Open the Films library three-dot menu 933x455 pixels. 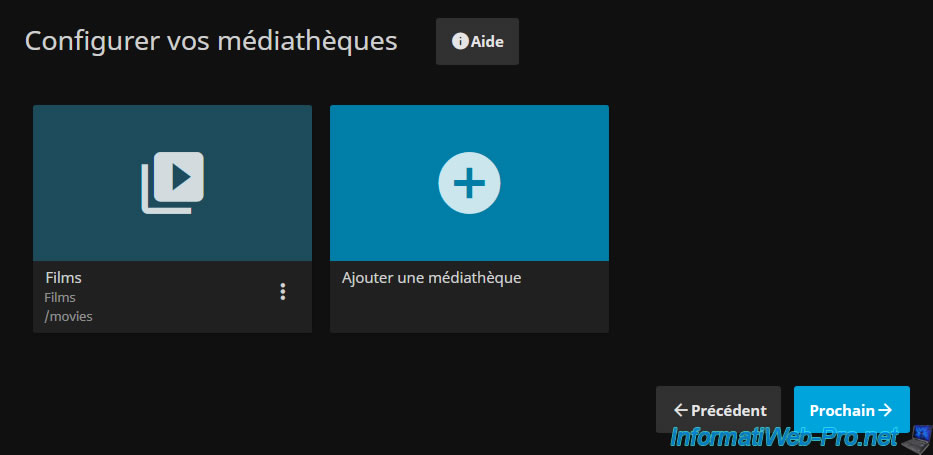(x=283, y=291)
